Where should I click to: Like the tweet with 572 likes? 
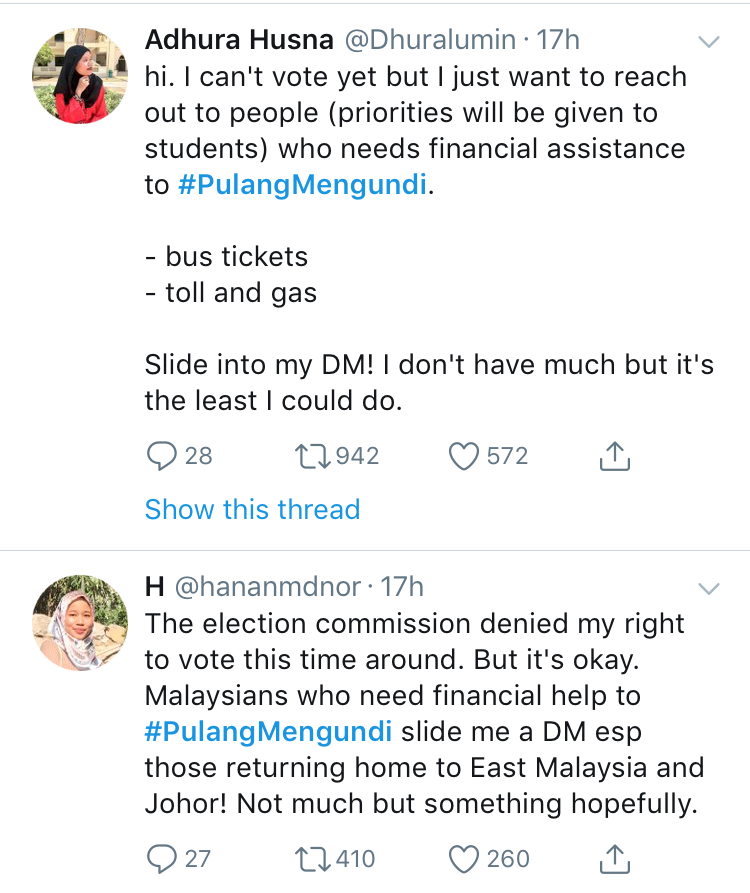(464, 457)
